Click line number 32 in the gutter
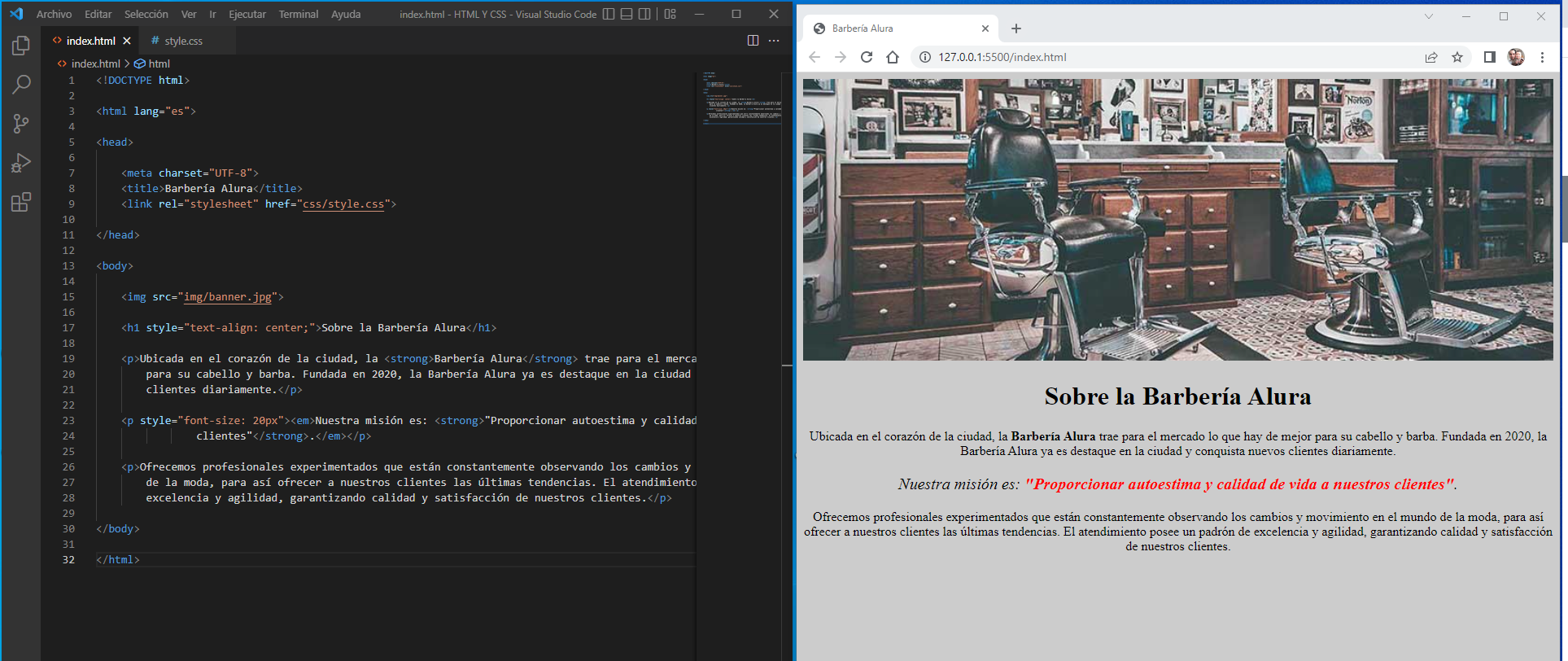Image resolution: width=1568 pixels, height=661 pixels. click(68, 560)
